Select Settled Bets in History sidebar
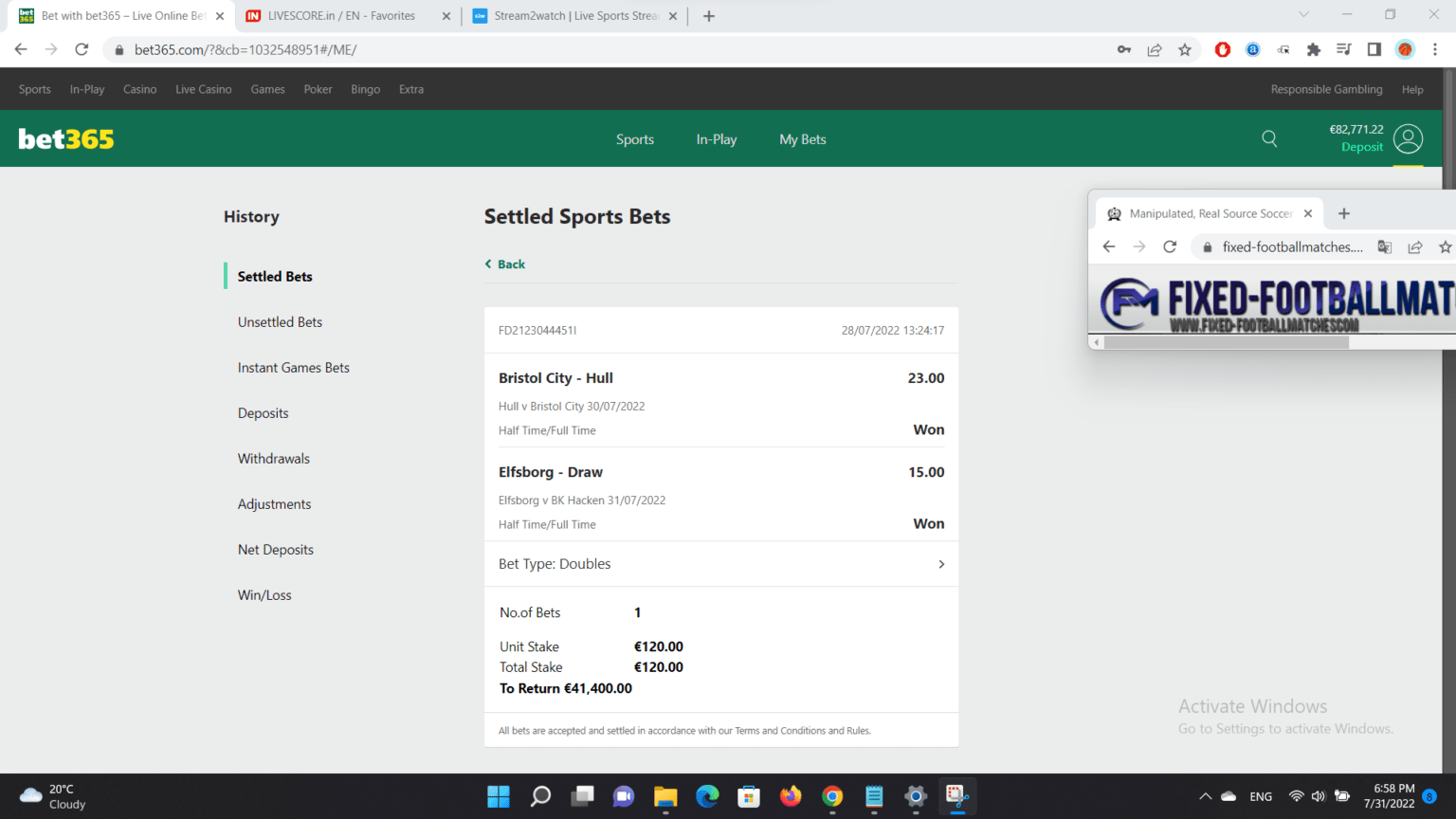 pos(275,277)
